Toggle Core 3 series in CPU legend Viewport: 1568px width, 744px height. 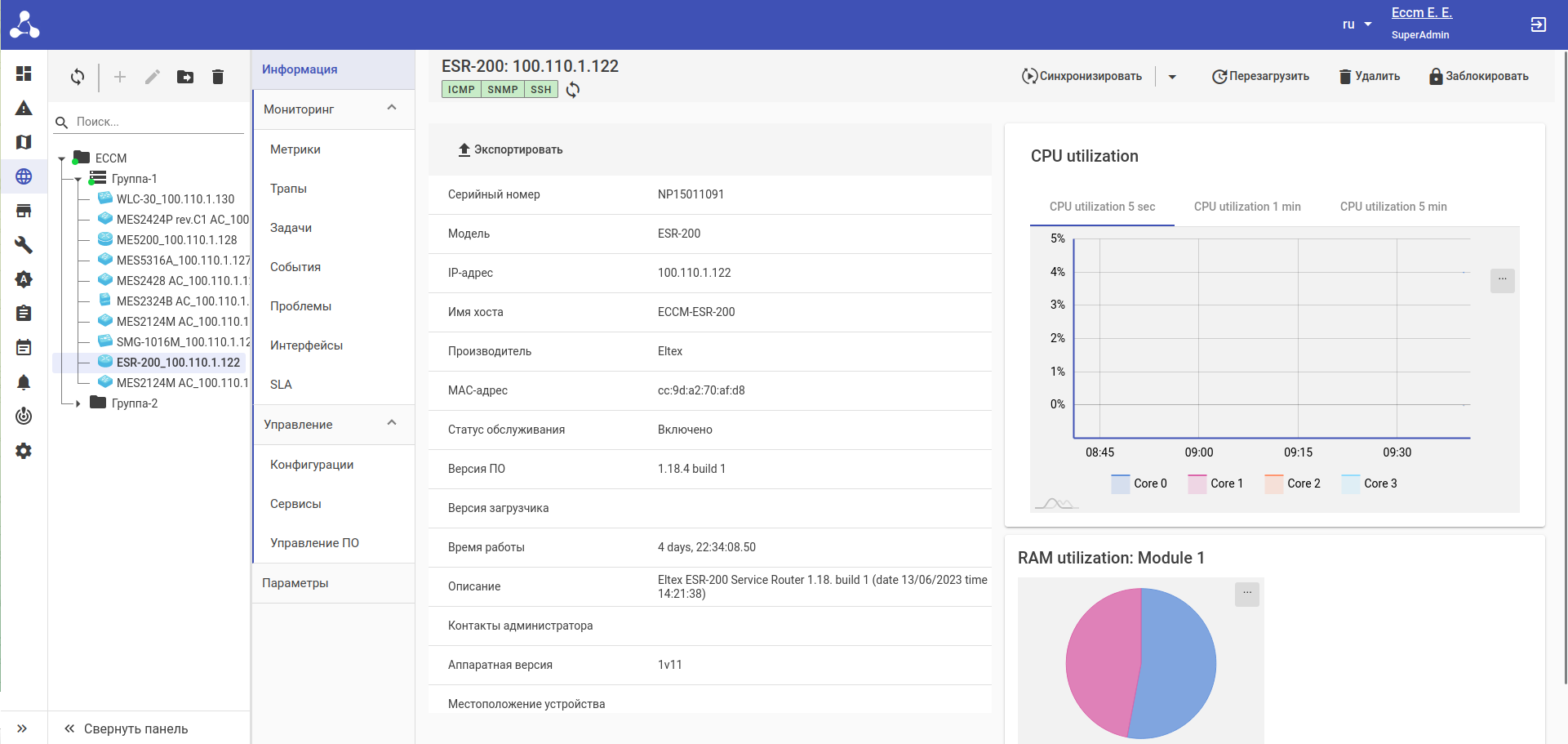click(1370, 483)
